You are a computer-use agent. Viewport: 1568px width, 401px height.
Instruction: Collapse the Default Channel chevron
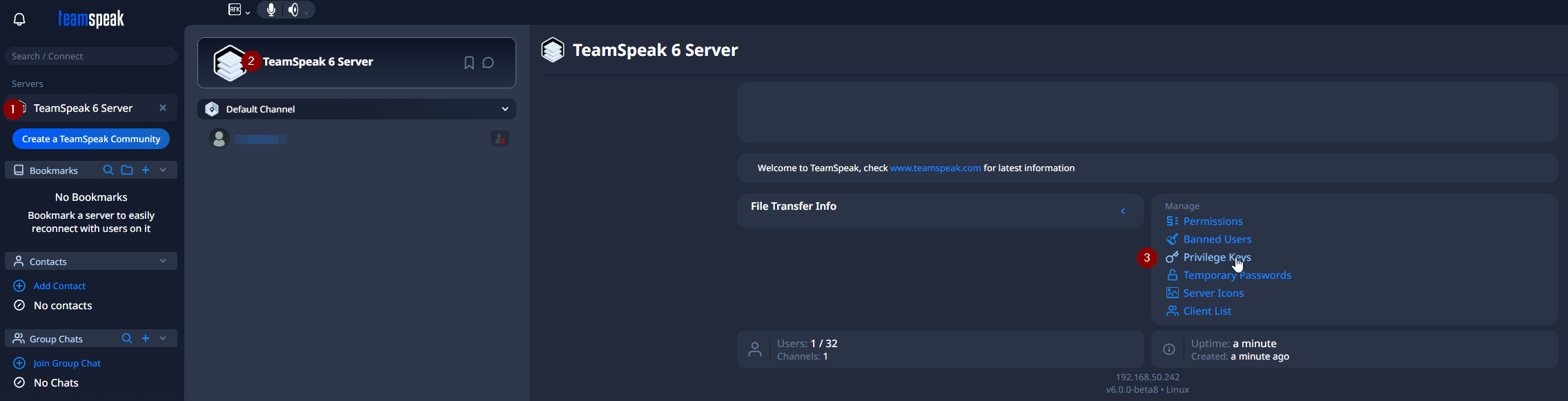click(504, 109)
